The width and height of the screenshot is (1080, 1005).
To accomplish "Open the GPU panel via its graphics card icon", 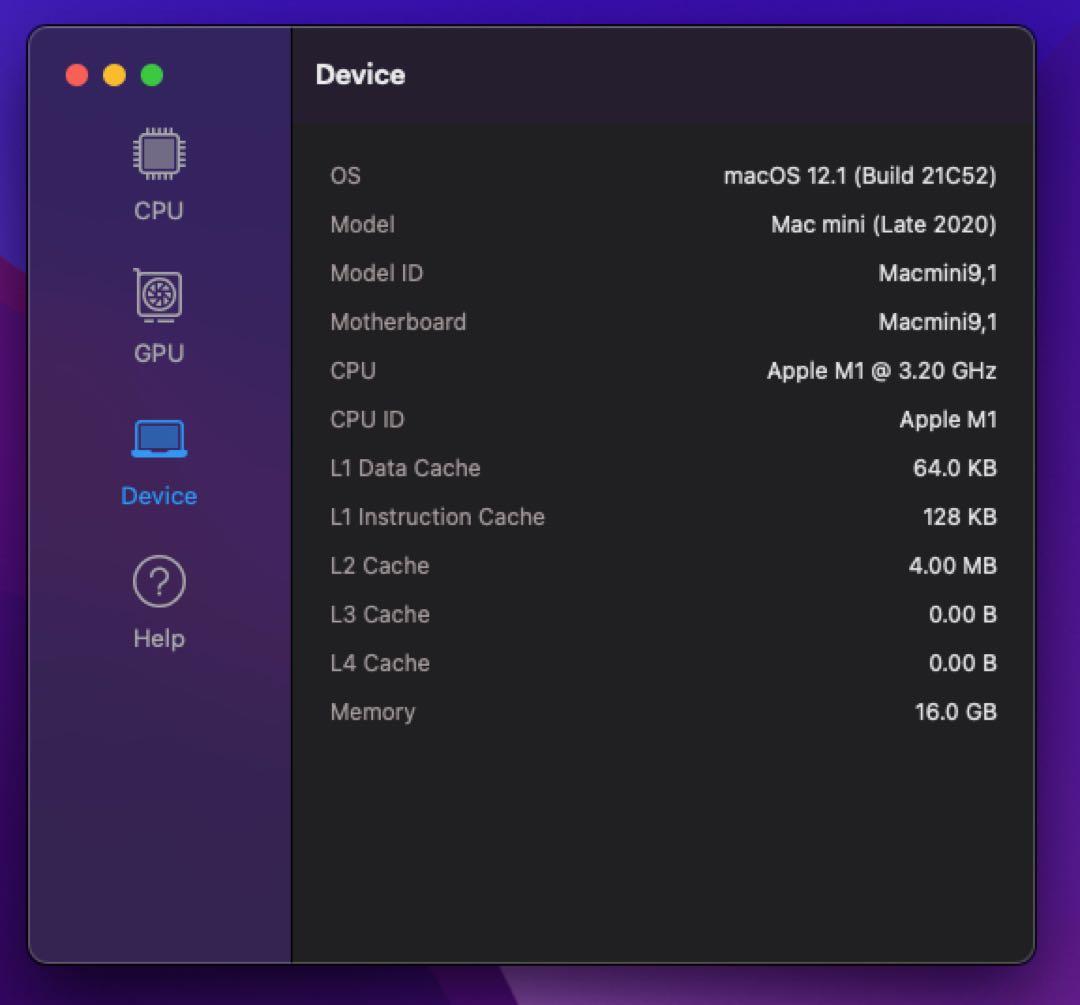I will [x=158, y=295].
